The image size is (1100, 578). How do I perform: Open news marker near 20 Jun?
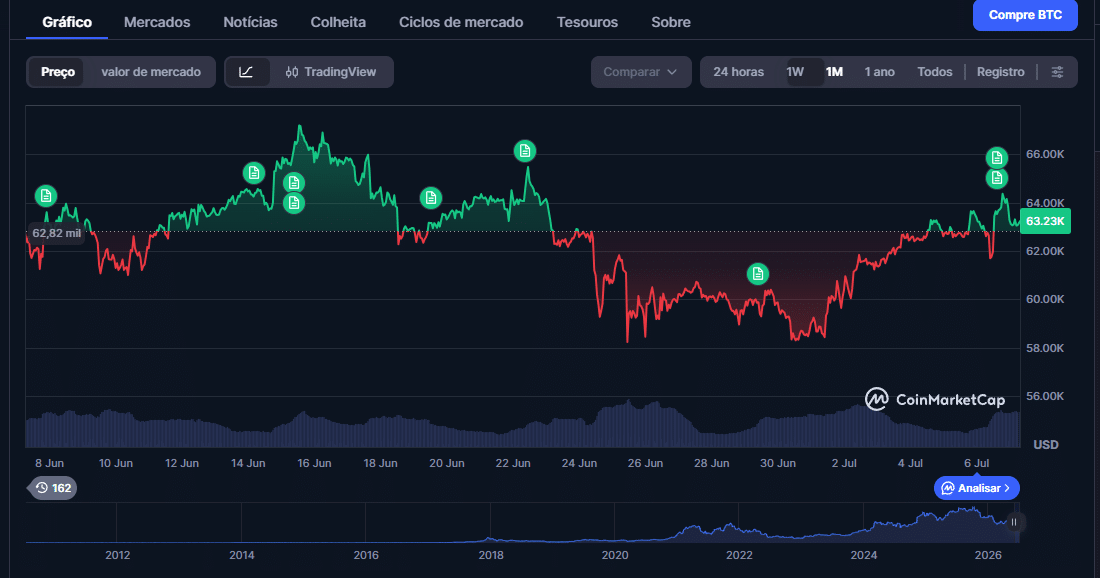coord(431,199)
